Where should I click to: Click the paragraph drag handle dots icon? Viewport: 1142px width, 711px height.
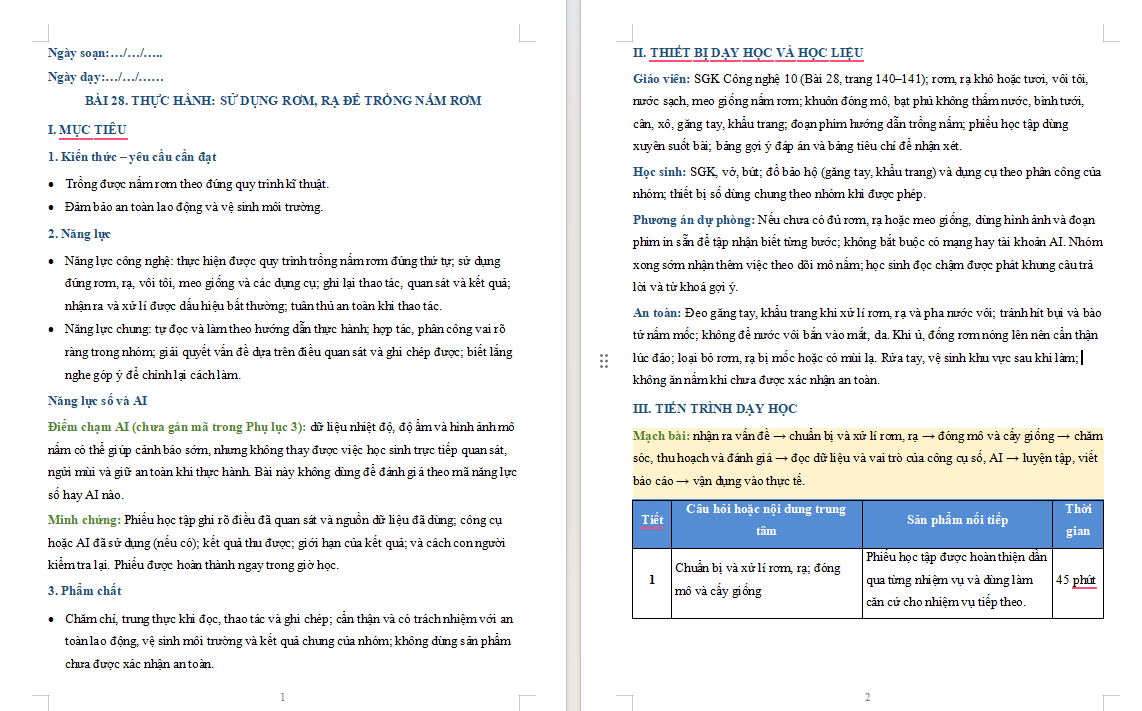(x=604, y=361)
